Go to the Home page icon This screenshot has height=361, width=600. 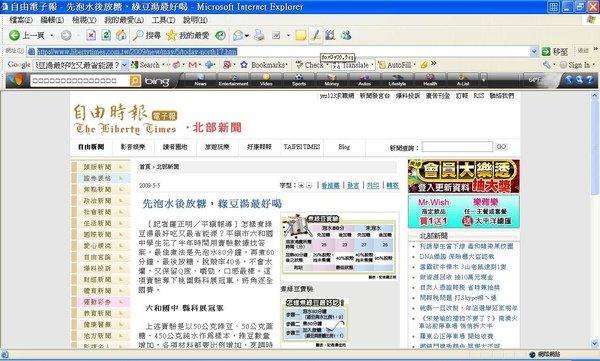point(121,36)
